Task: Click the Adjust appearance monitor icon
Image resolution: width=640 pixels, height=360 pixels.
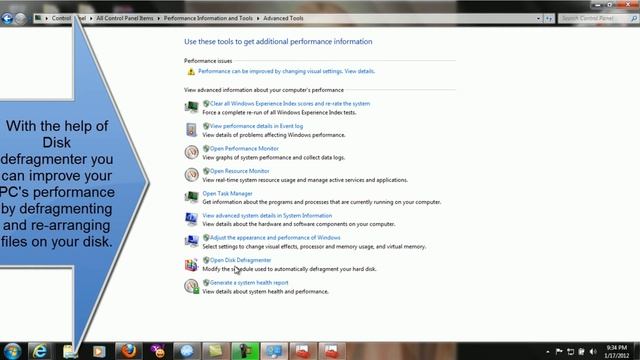Action: pyautogui.click(x=191, y=241)
